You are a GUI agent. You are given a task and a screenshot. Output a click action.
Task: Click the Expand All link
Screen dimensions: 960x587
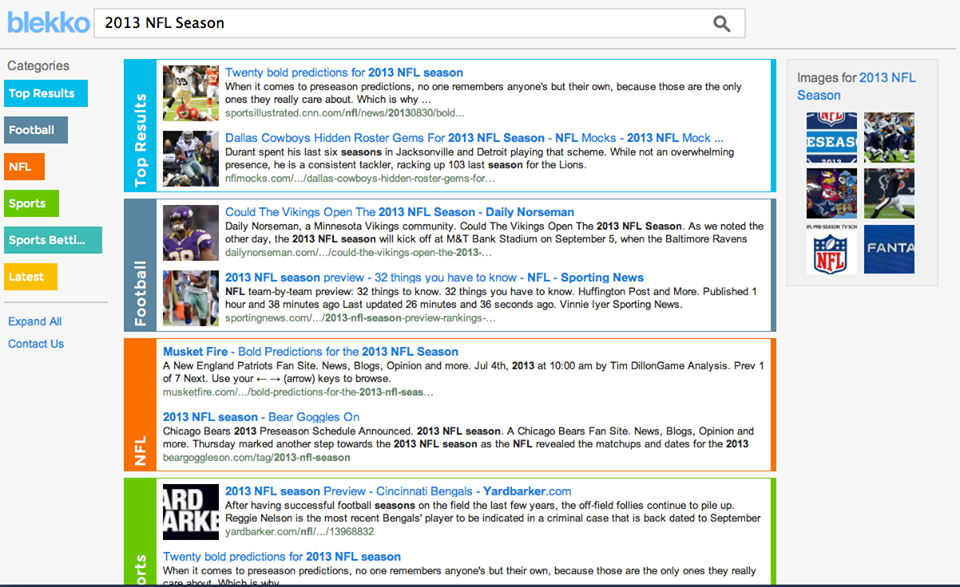point(35,321)
